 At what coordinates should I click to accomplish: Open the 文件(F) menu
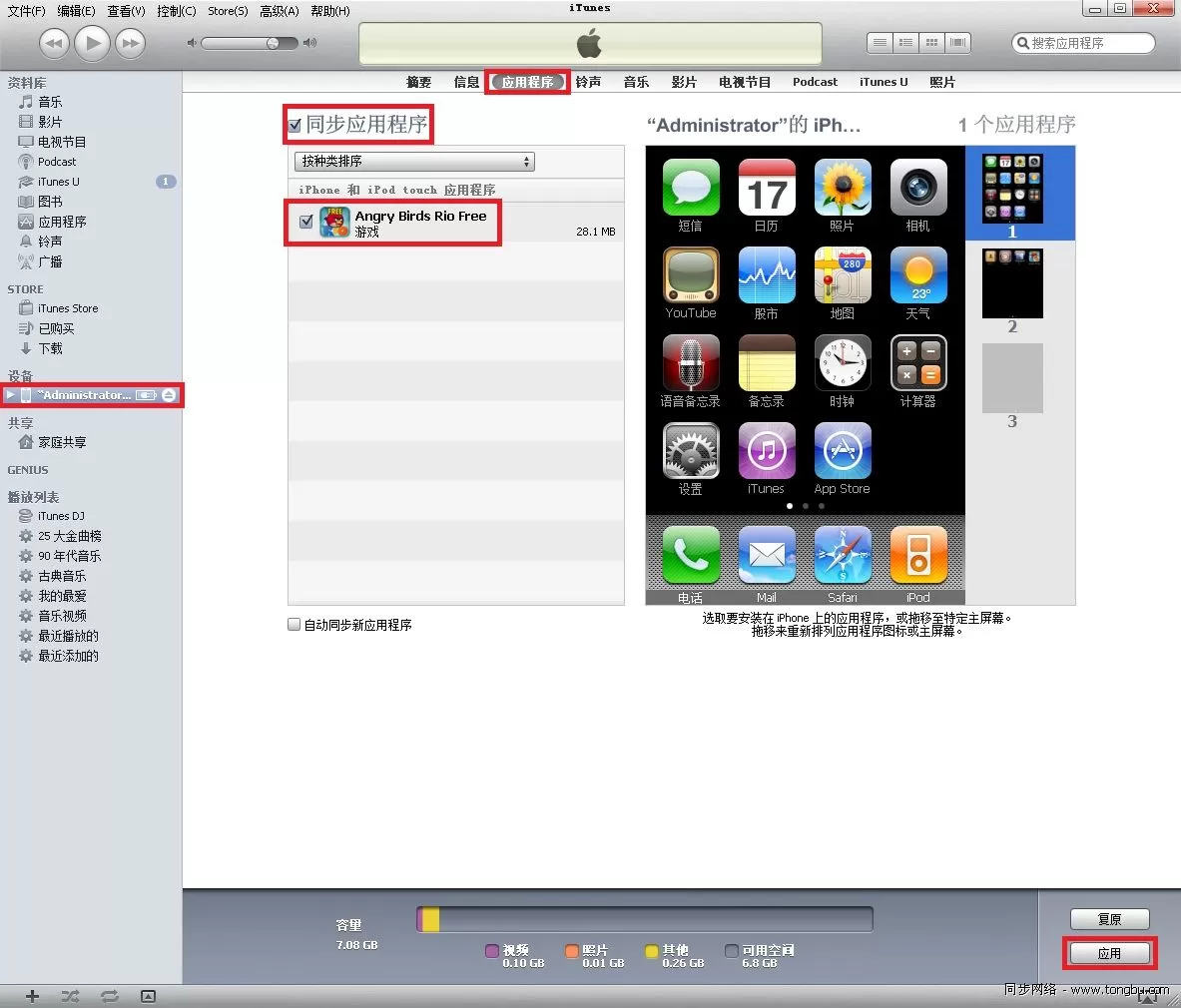26,11
